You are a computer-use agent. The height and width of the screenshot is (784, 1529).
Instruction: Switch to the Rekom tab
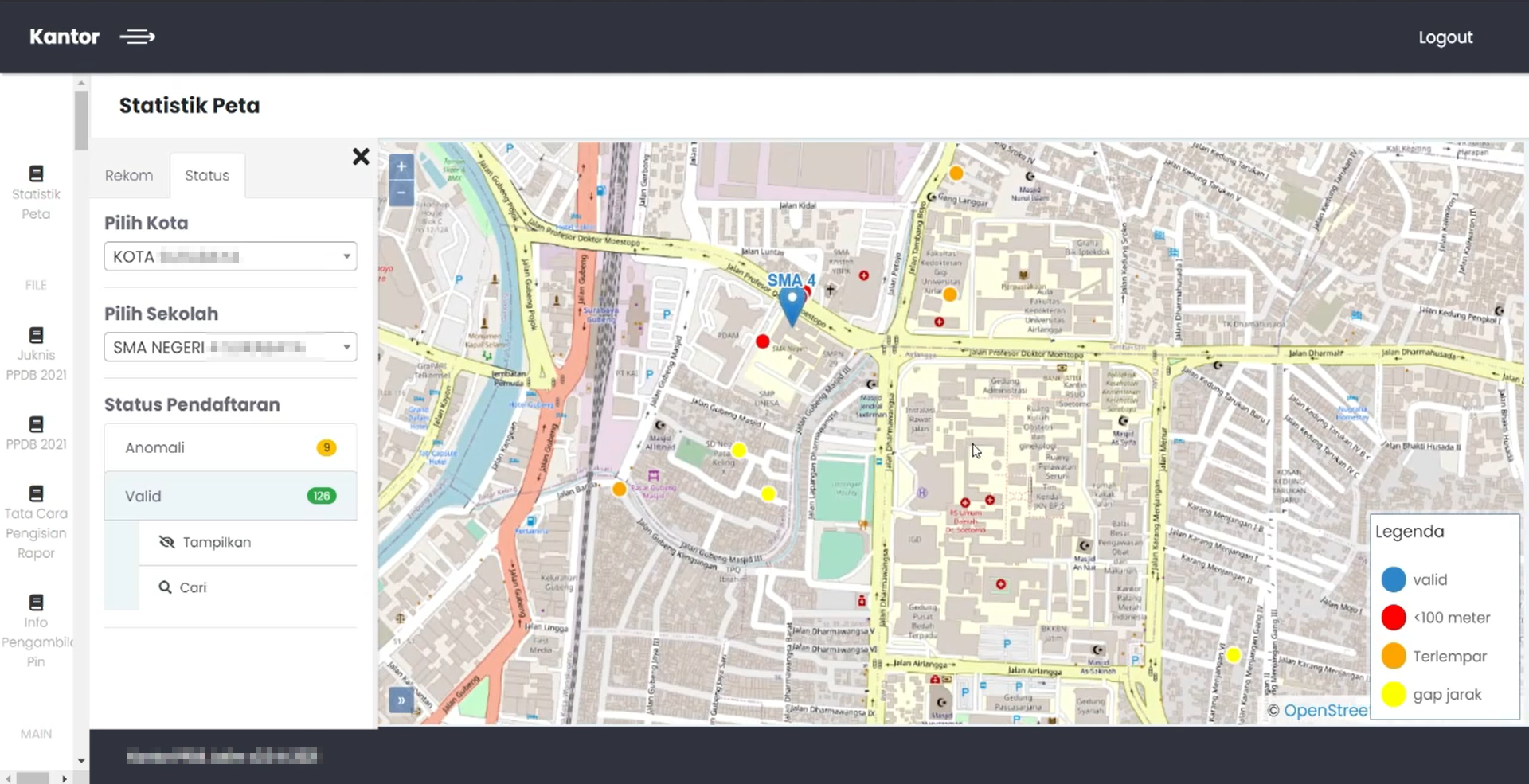click(x=129, y=175)
